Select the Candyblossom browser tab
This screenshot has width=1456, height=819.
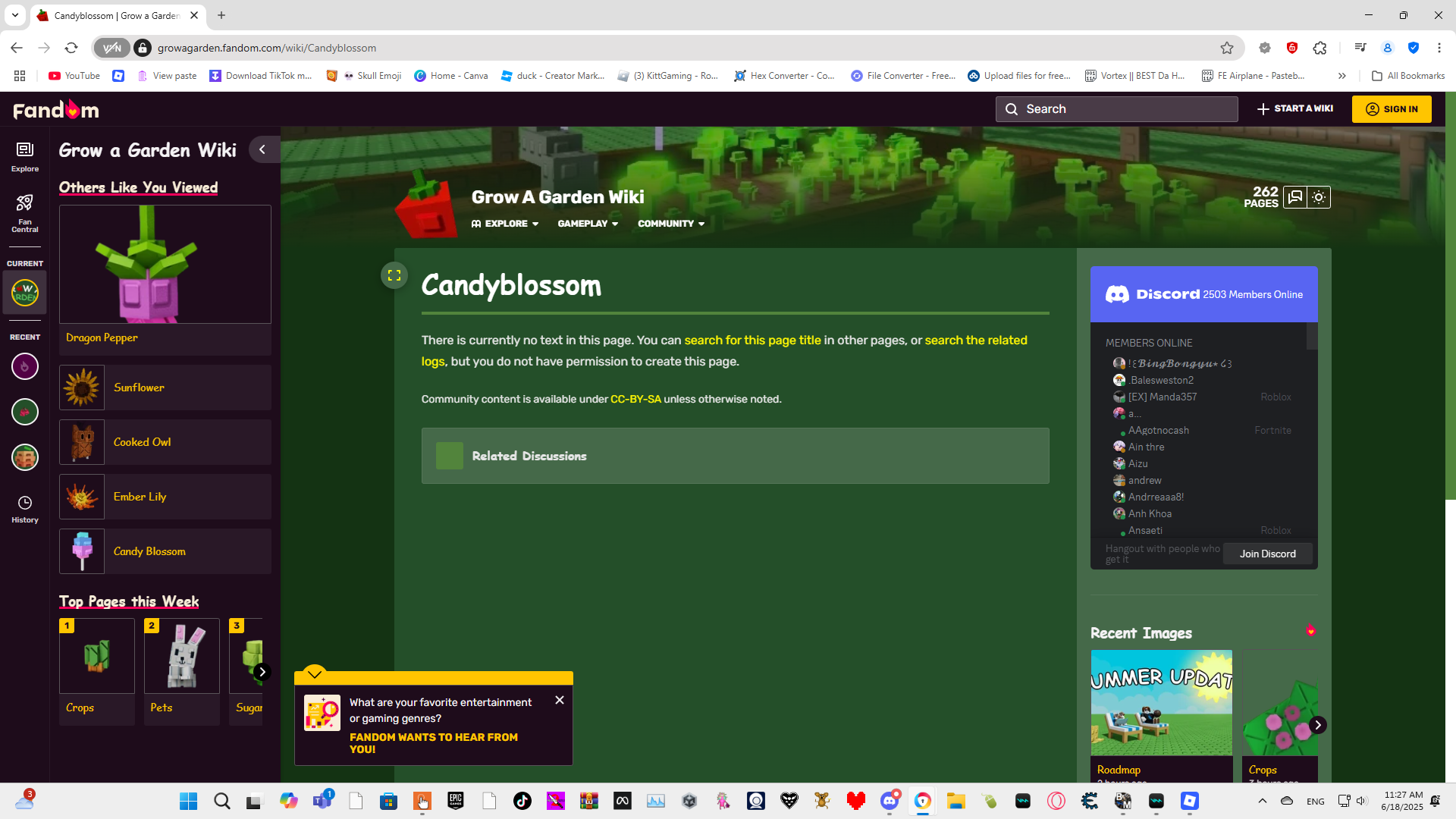pyautogui.click(x=118, y=15)
